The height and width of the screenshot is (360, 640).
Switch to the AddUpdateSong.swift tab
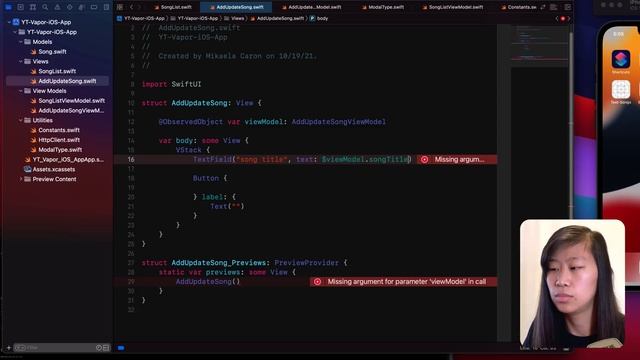236,7
